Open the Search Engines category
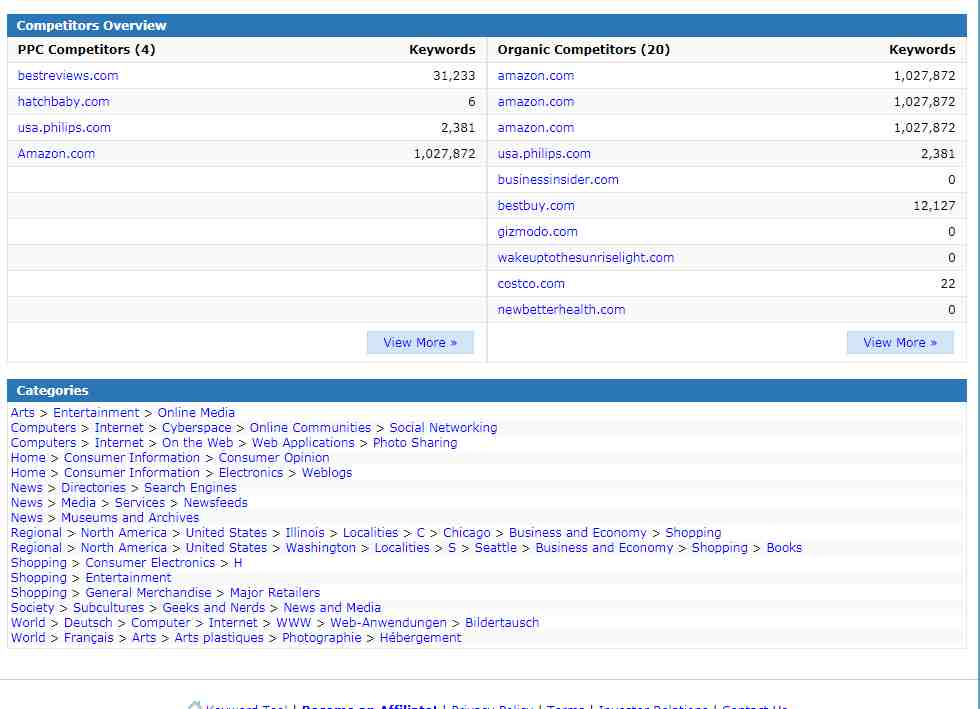This screenshot has height=709, width=980. 191,488
